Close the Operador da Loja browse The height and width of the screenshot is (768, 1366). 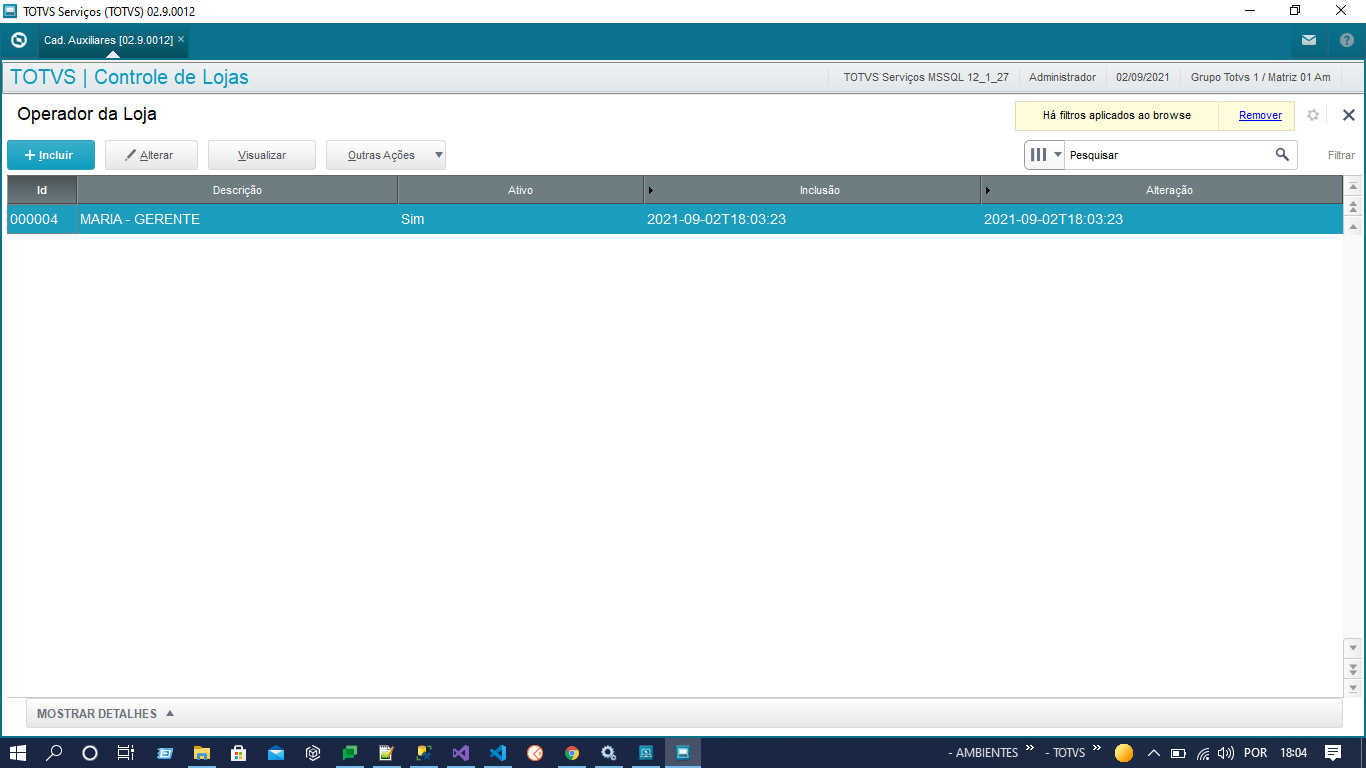click(x=1348, y=115)
